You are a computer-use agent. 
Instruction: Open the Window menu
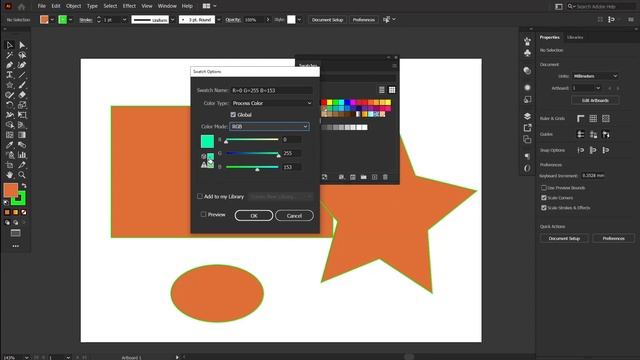point(167,6)
